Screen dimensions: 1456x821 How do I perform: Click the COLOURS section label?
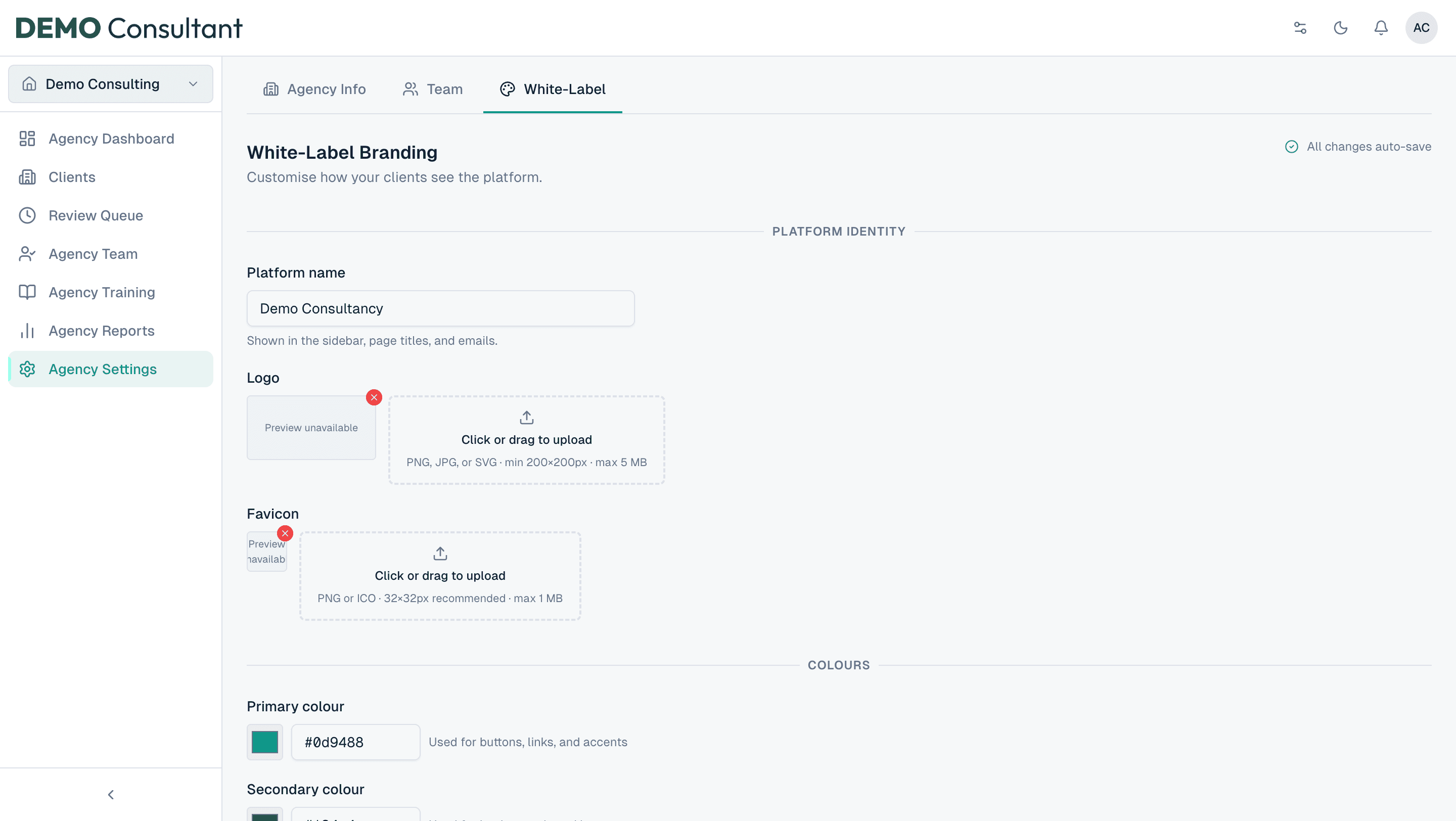[839, 666]
